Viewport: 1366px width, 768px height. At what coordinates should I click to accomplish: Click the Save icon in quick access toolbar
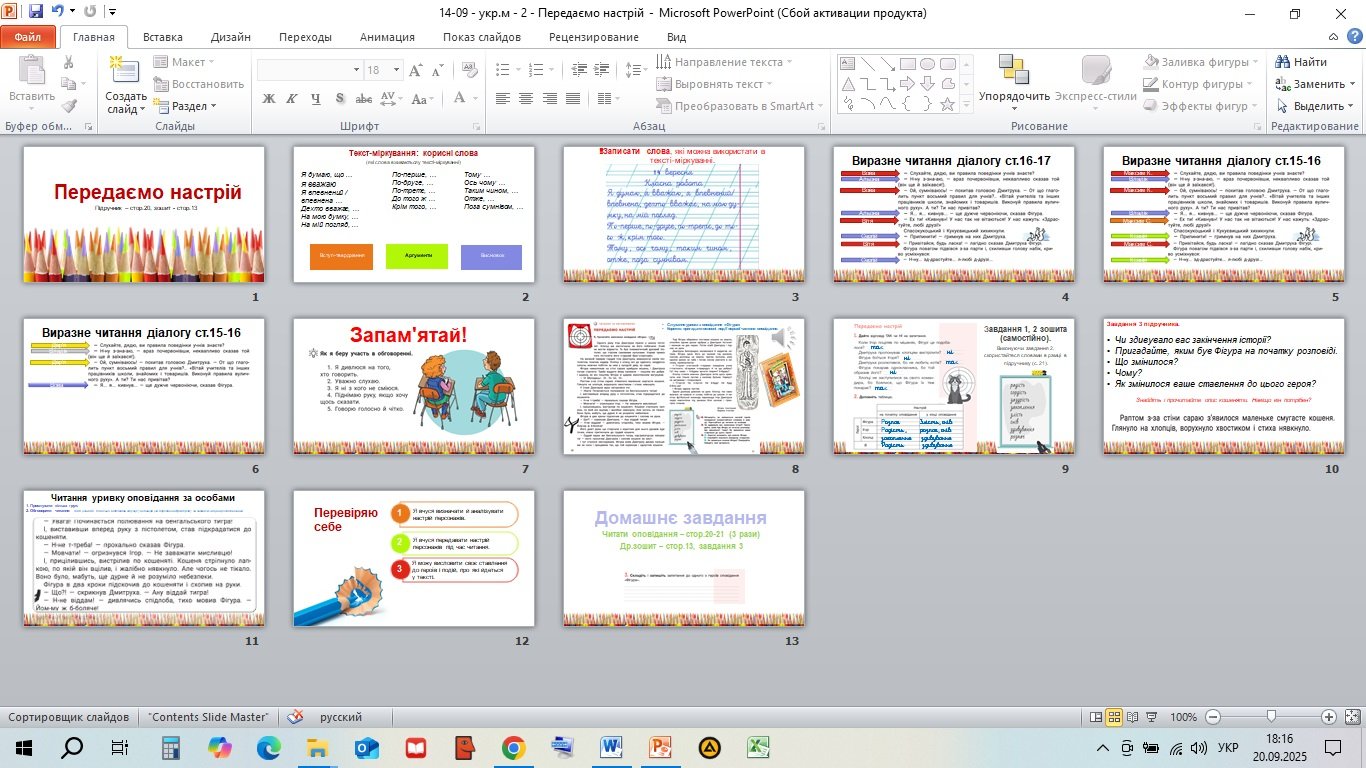click(36, 13)
